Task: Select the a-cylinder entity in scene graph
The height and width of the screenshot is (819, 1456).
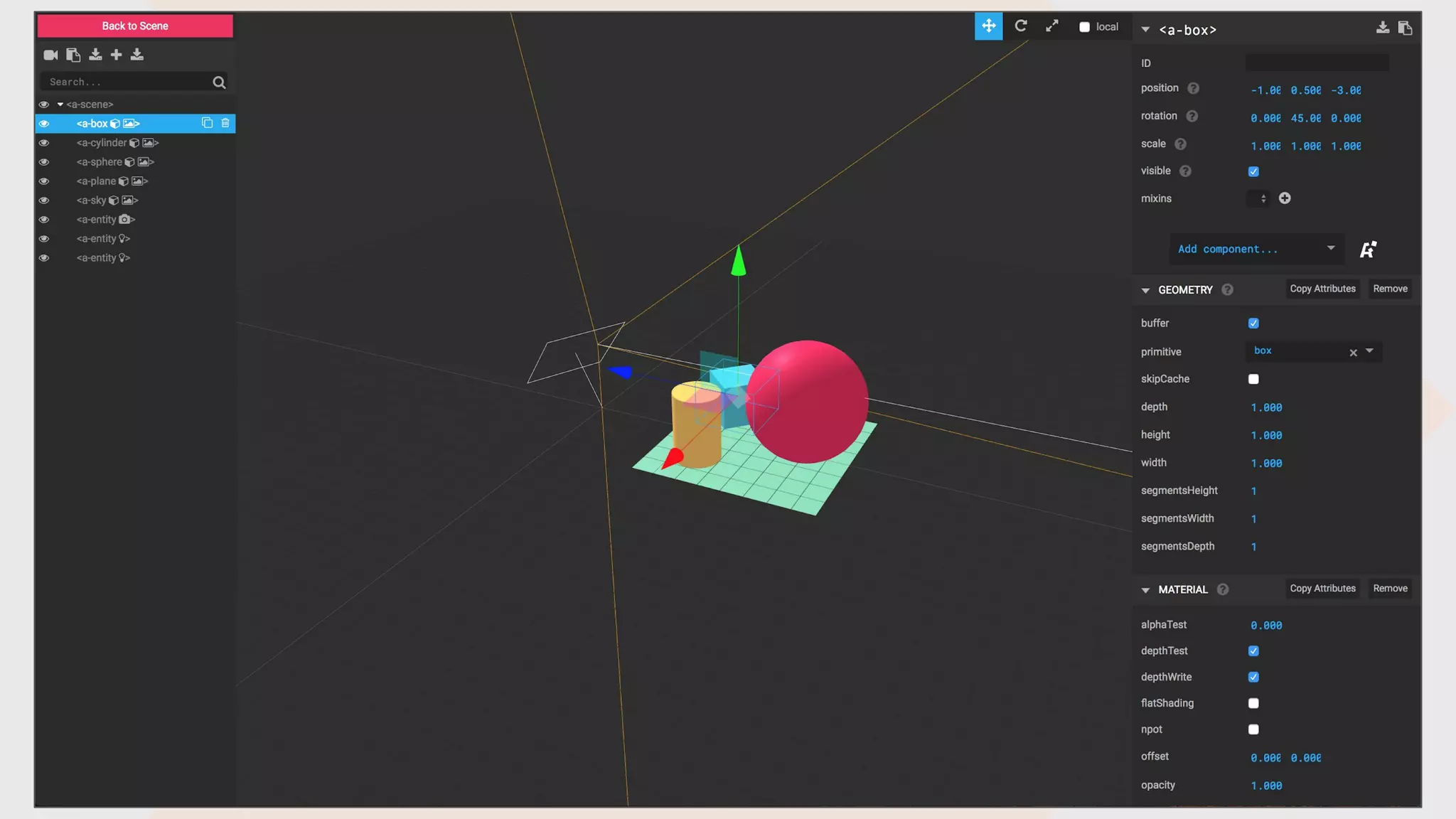Action: 102,143
